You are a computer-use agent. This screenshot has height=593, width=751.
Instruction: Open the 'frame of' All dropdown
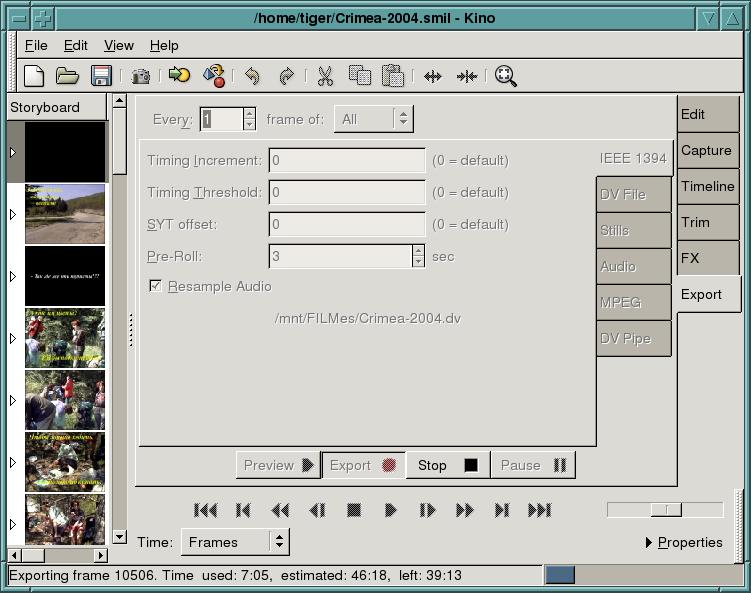(x=372, y=119)
